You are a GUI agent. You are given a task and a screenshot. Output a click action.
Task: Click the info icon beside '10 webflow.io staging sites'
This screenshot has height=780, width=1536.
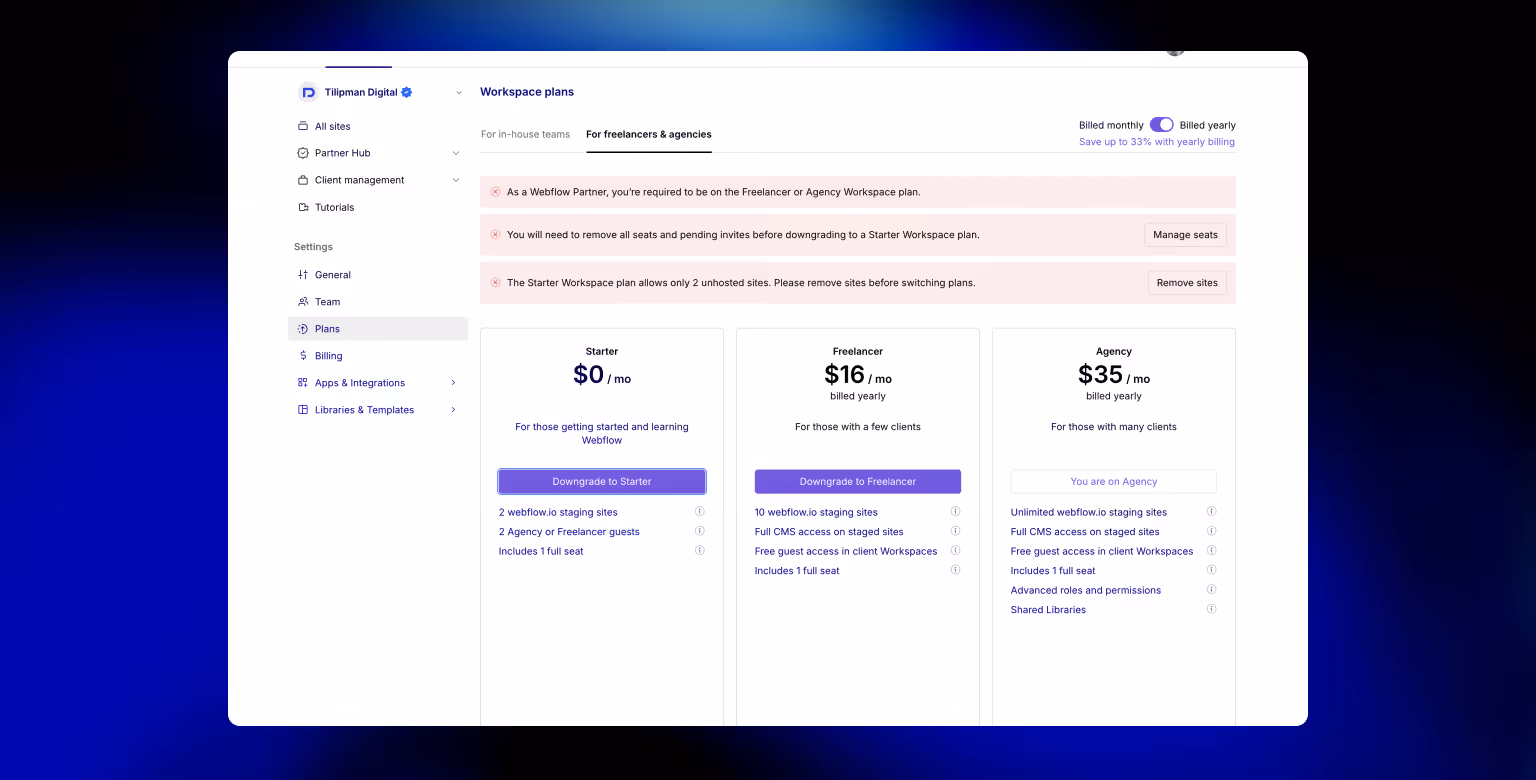tap(955, 511)
